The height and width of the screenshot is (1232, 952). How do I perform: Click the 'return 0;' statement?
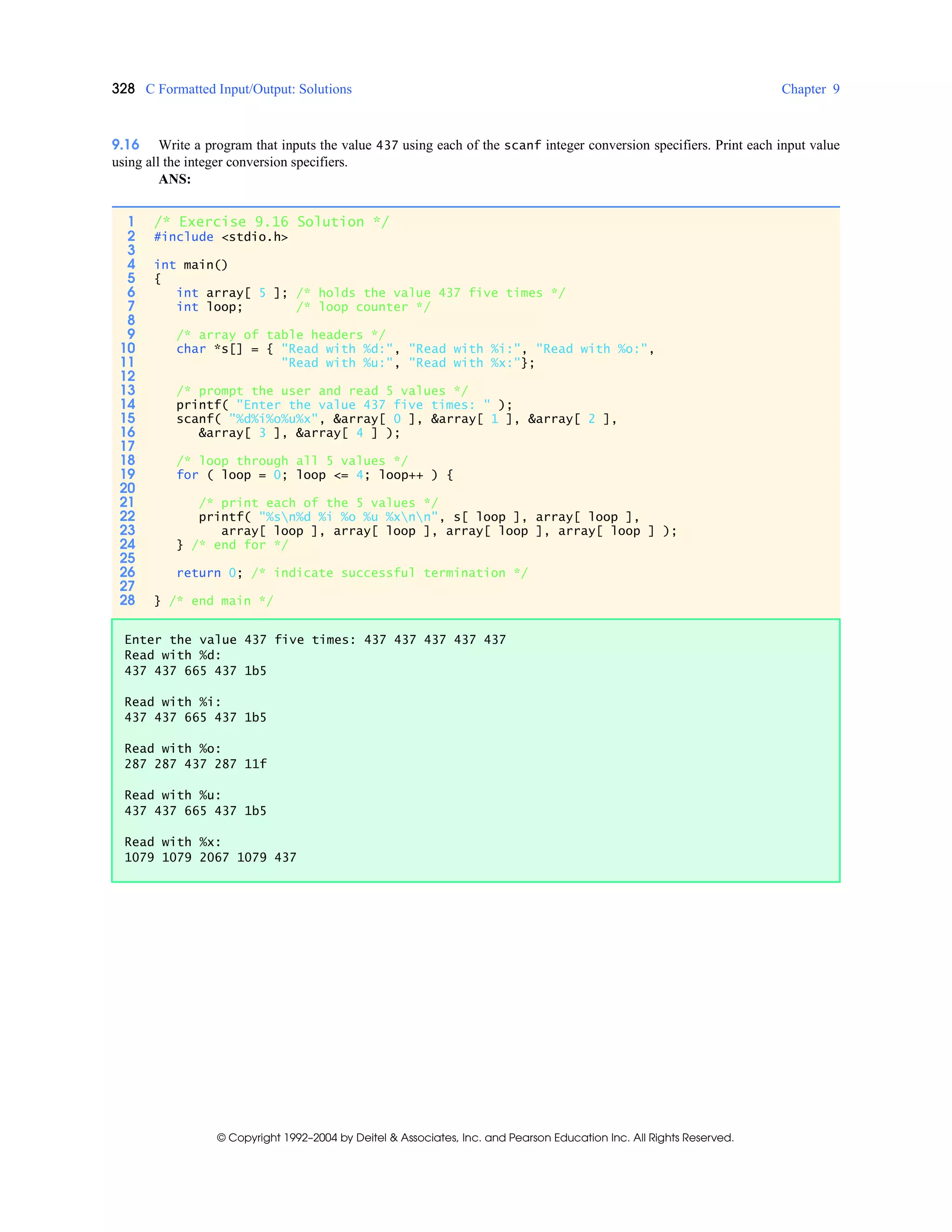tap(209, 573)
